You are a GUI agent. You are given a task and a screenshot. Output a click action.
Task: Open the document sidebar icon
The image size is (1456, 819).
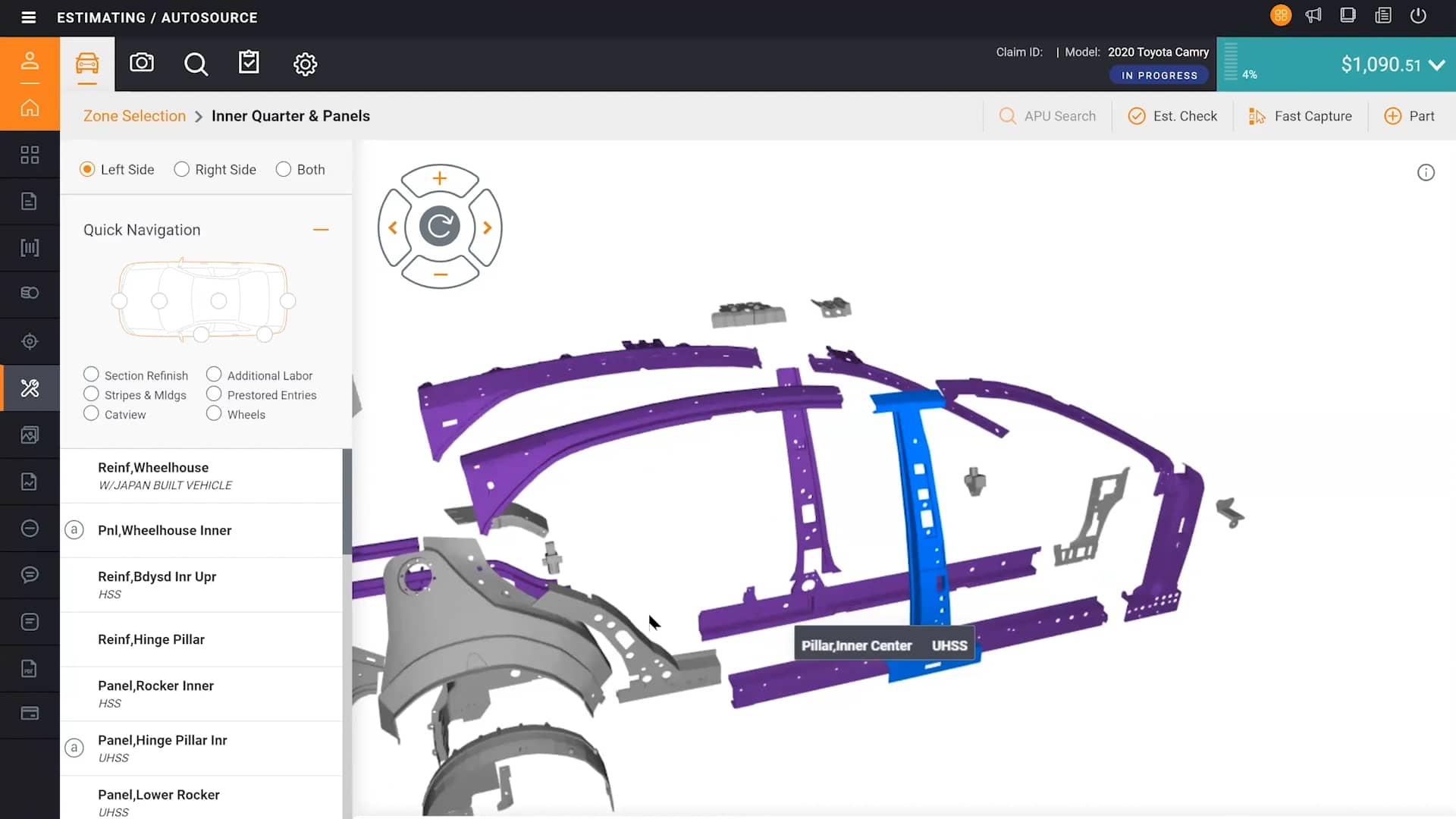(x=30, y=201)
